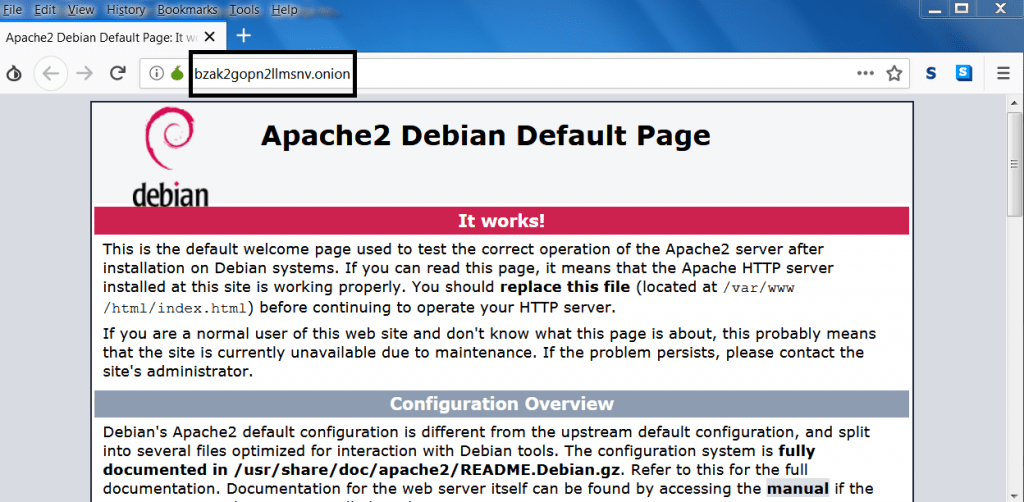Click the green onion circuit icon
1024x502 pixels.
pyautogui.click(x=176, y=73)
